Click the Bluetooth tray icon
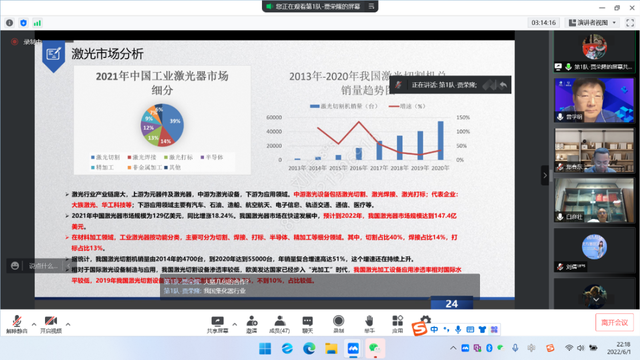The height and width of the screenshot is (360, 640). coord(489,348)
